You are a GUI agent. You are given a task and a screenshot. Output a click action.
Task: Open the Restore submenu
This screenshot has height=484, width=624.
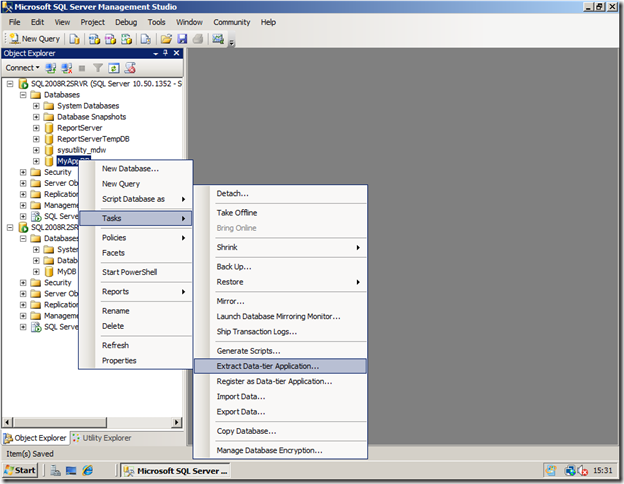[280, 282]
